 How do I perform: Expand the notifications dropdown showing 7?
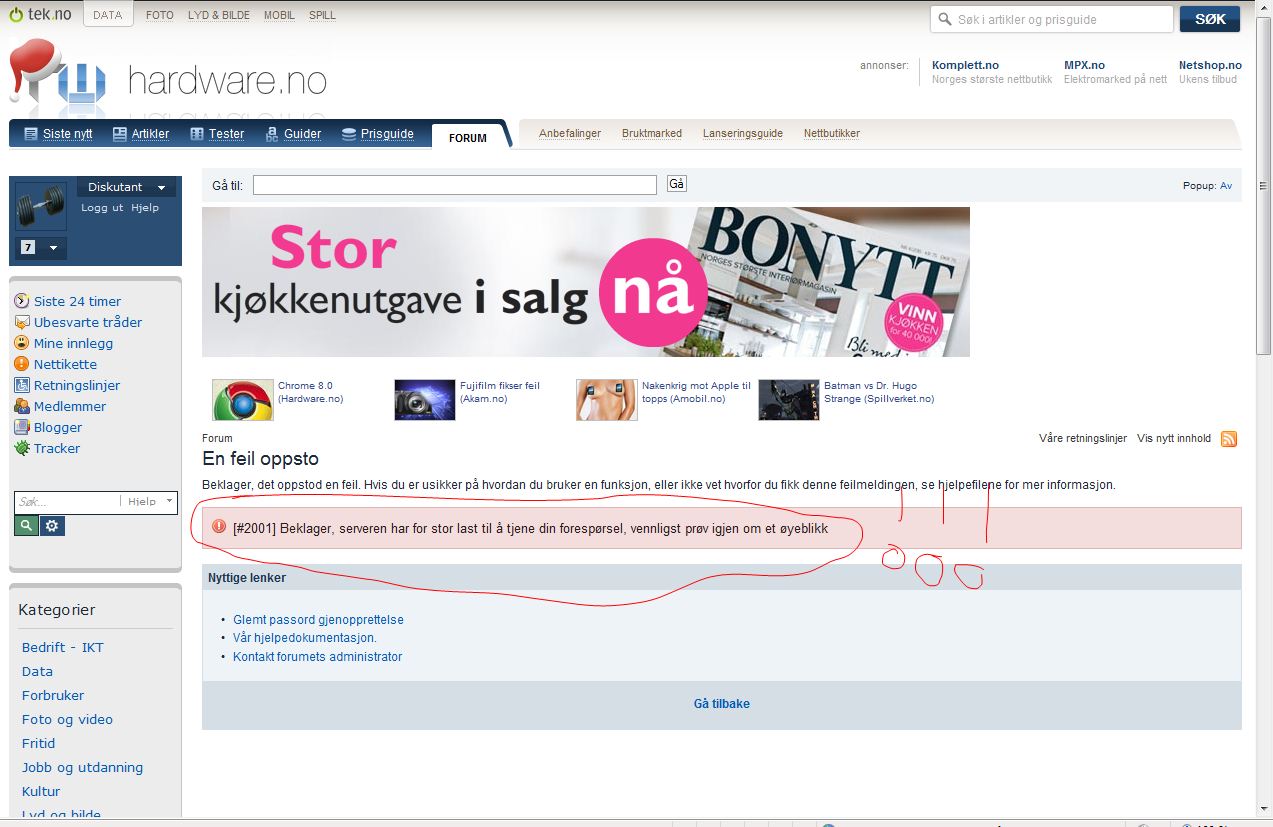coord(41,247)
